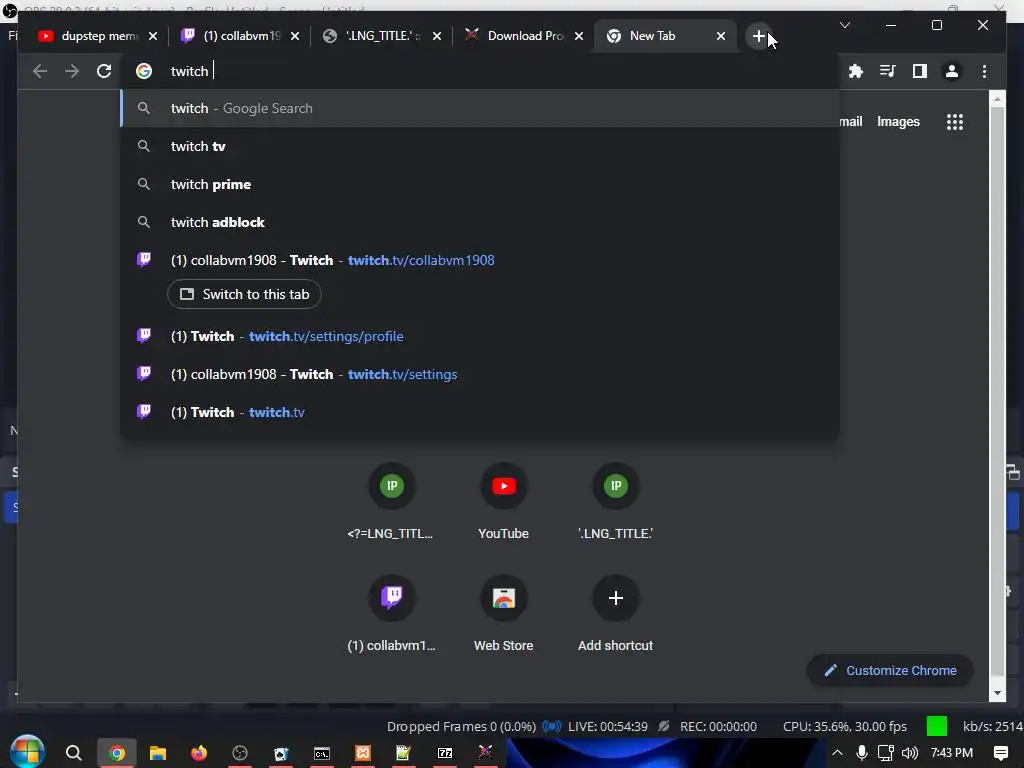Open File Explorer from the taskbar
The height and width of the screenshot is (768, 1024).
pos(158,753)
